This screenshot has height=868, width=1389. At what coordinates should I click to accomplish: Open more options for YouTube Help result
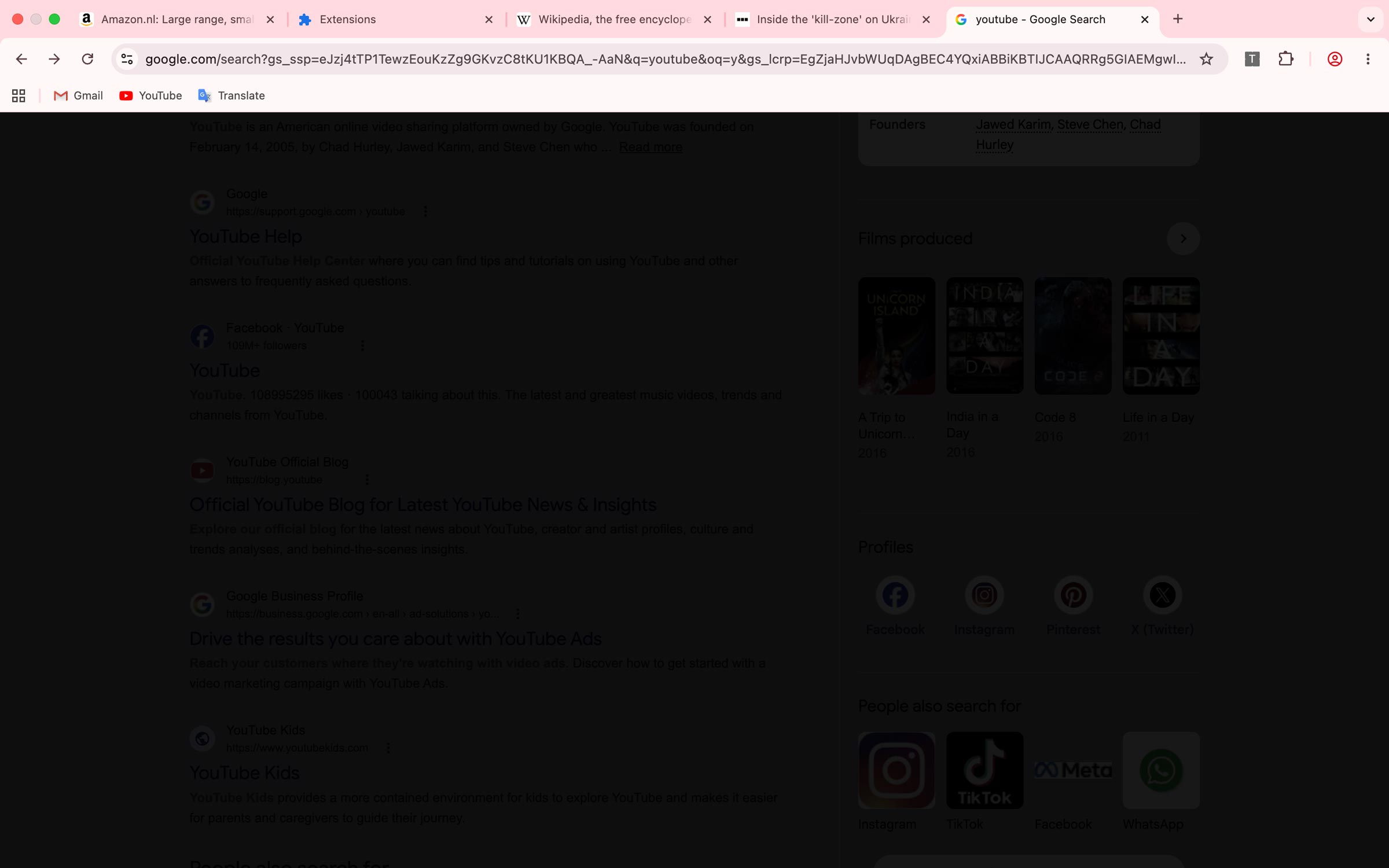point(425,212)
